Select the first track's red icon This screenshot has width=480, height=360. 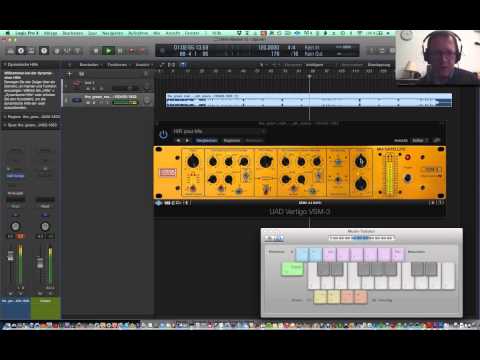[76, 84]
